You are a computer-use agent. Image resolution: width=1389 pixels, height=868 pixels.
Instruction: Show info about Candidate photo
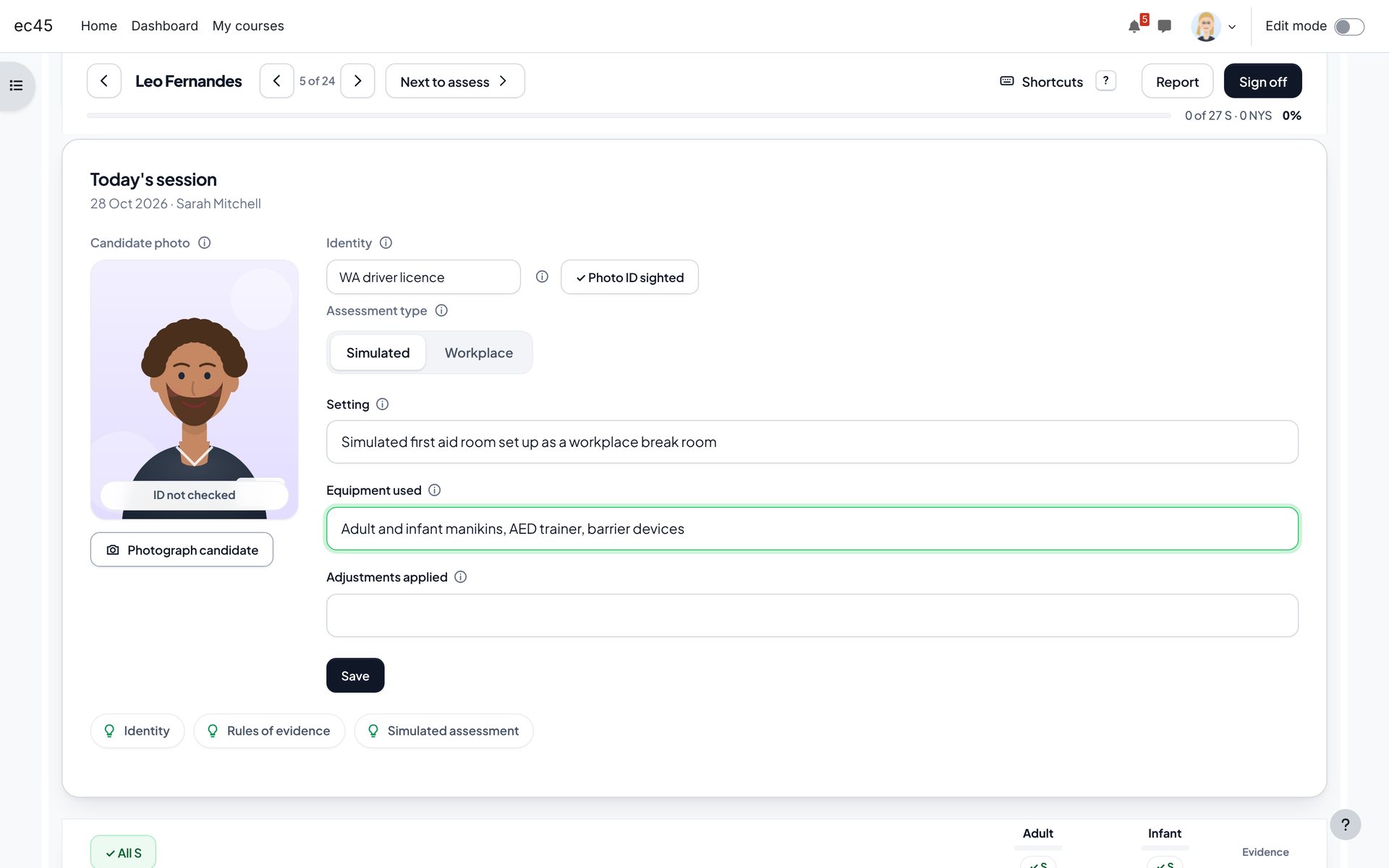tap(205, 243)
